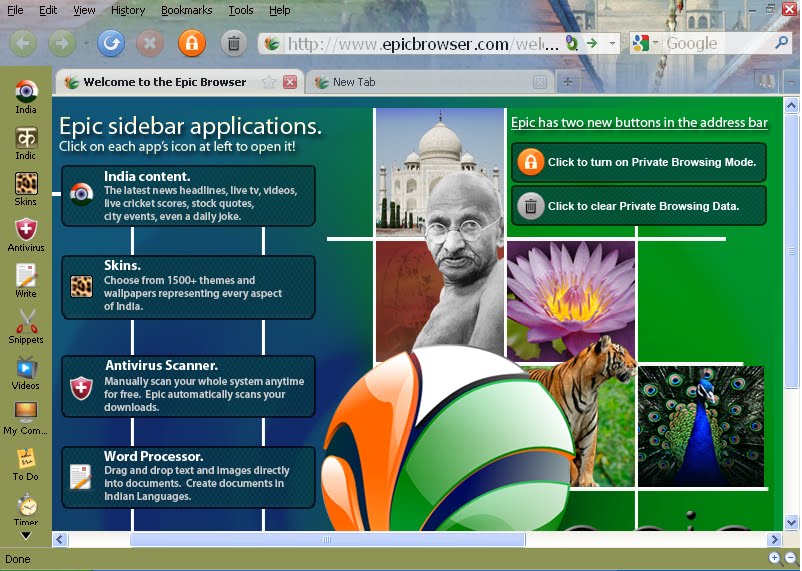Open the Indic language sidebar app
802x571 pixels.
26,143
